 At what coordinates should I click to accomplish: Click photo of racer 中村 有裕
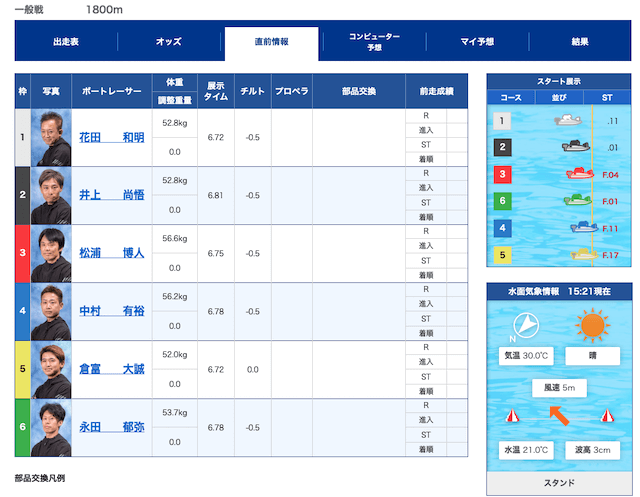point(51,311)
